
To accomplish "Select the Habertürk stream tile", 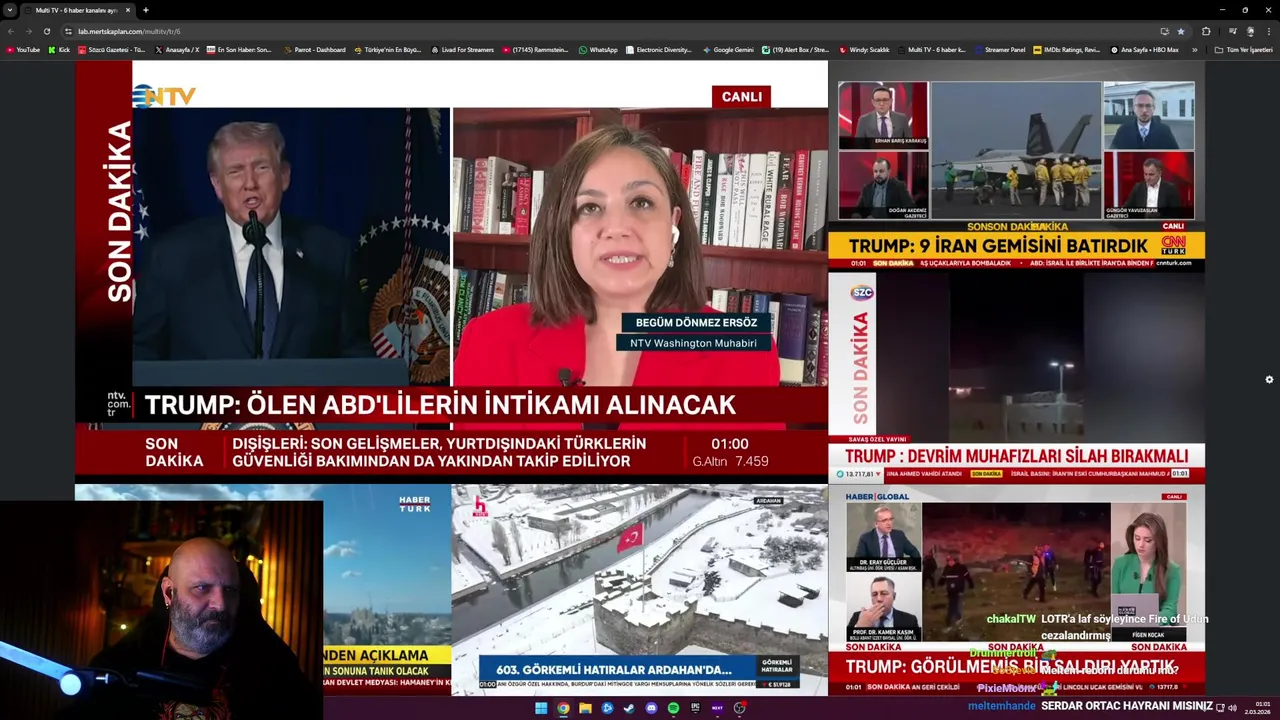I will [x=387, y=588].
